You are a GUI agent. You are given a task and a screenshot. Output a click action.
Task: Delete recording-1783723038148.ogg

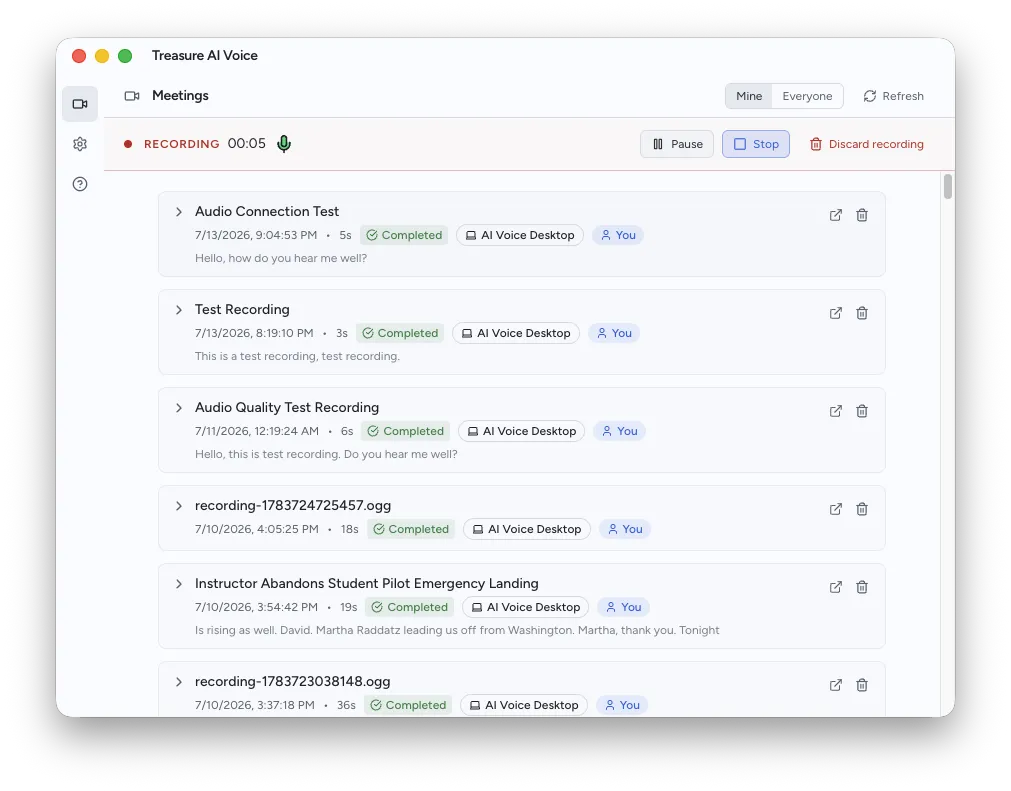click(862, 685)
